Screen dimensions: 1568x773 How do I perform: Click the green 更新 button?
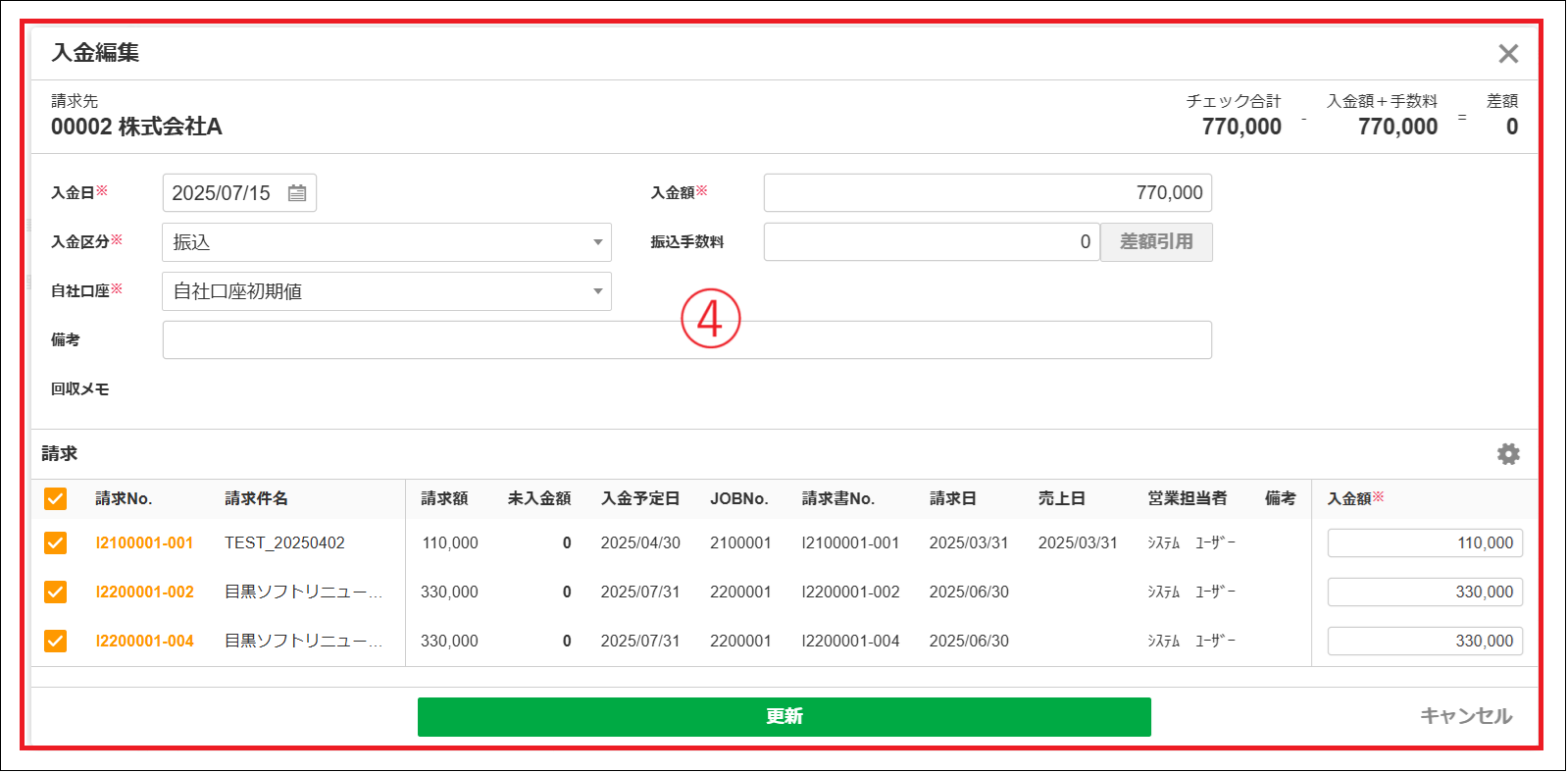(784, 717)
